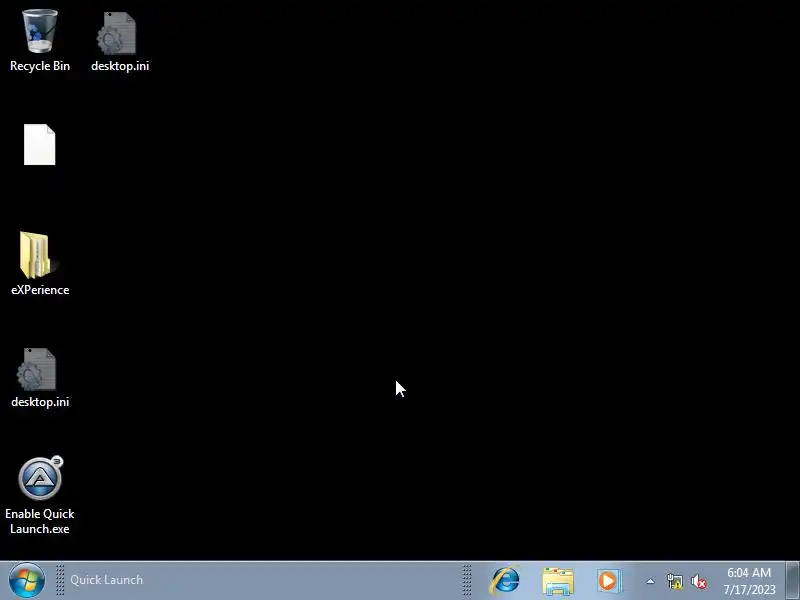800x600 pixels.
Task: Open Windows Media Player from the taskbar
Action: (x=608, y=581)
